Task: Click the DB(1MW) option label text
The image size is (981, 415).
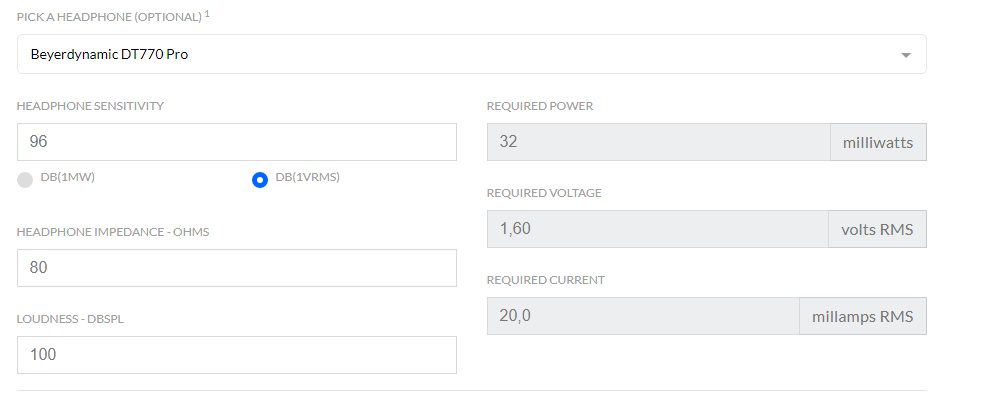Action: pos(67,177)
